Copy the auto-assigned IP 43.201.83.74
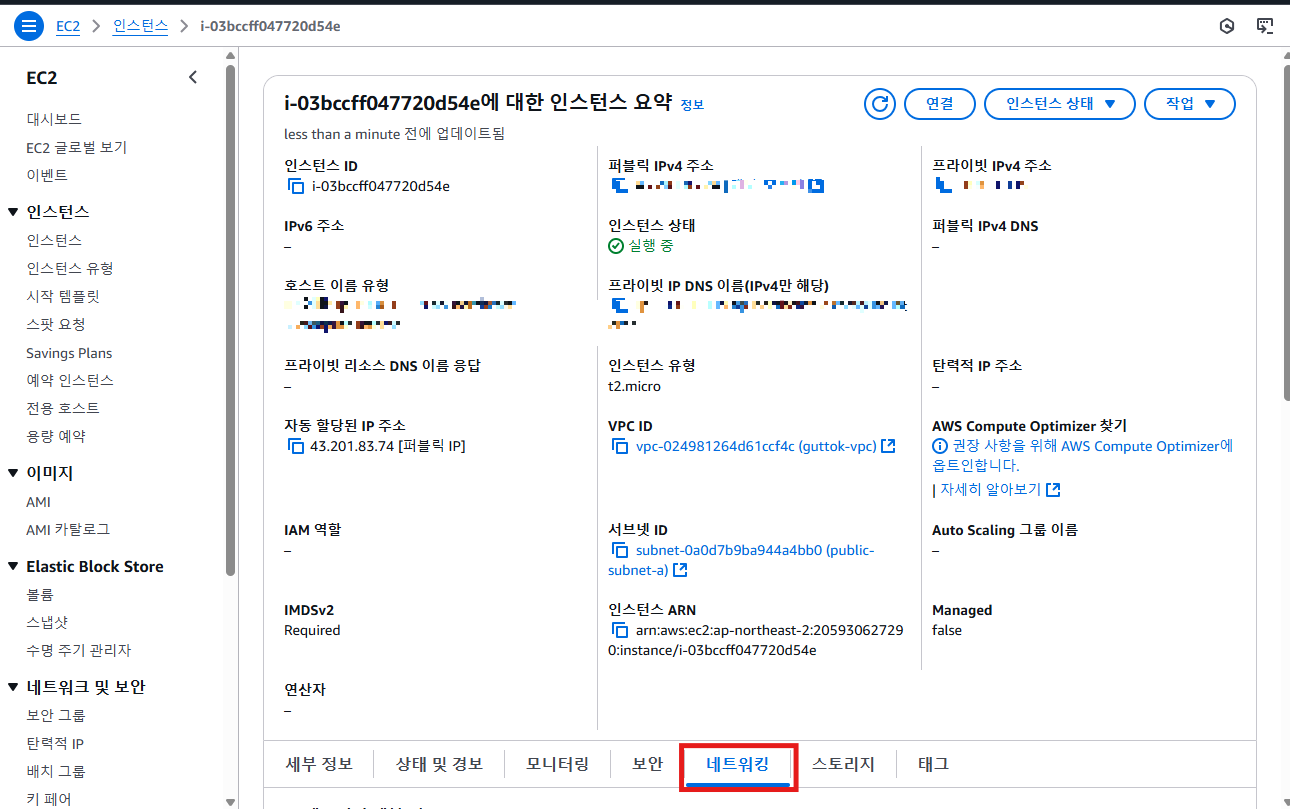The width and height of the screenshot is (1290, 809). point(295,446)
